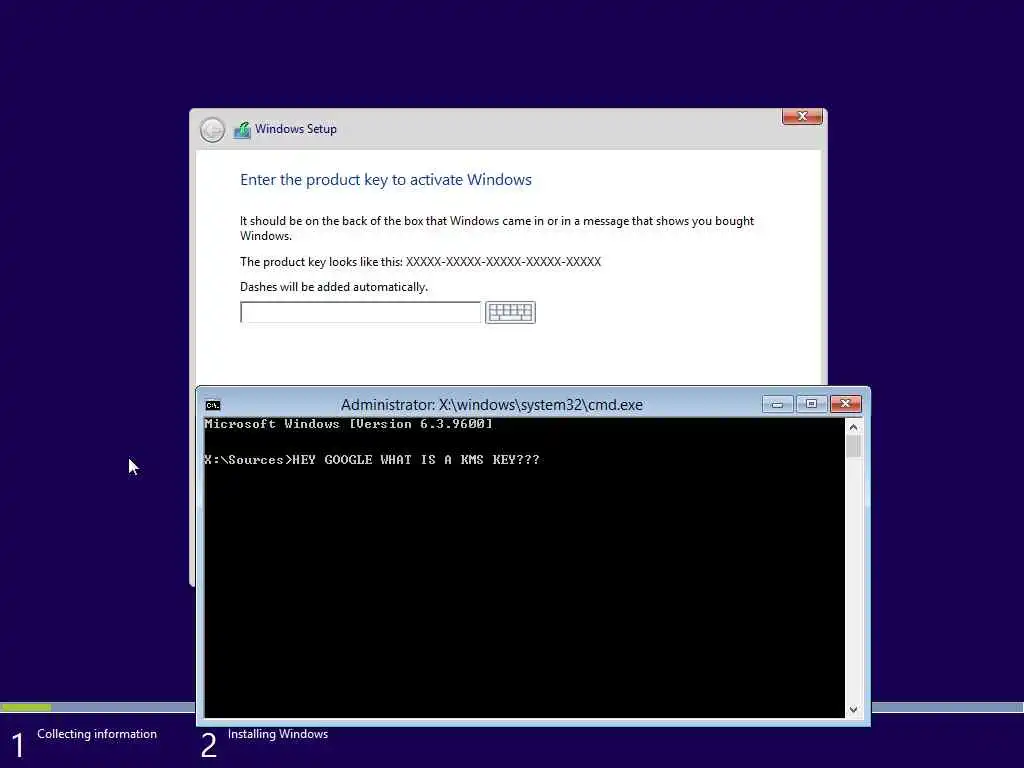This screenshot has height=768, width=1024.
Task: Minimize the command prompt window
Action: (x=777, y=404)
